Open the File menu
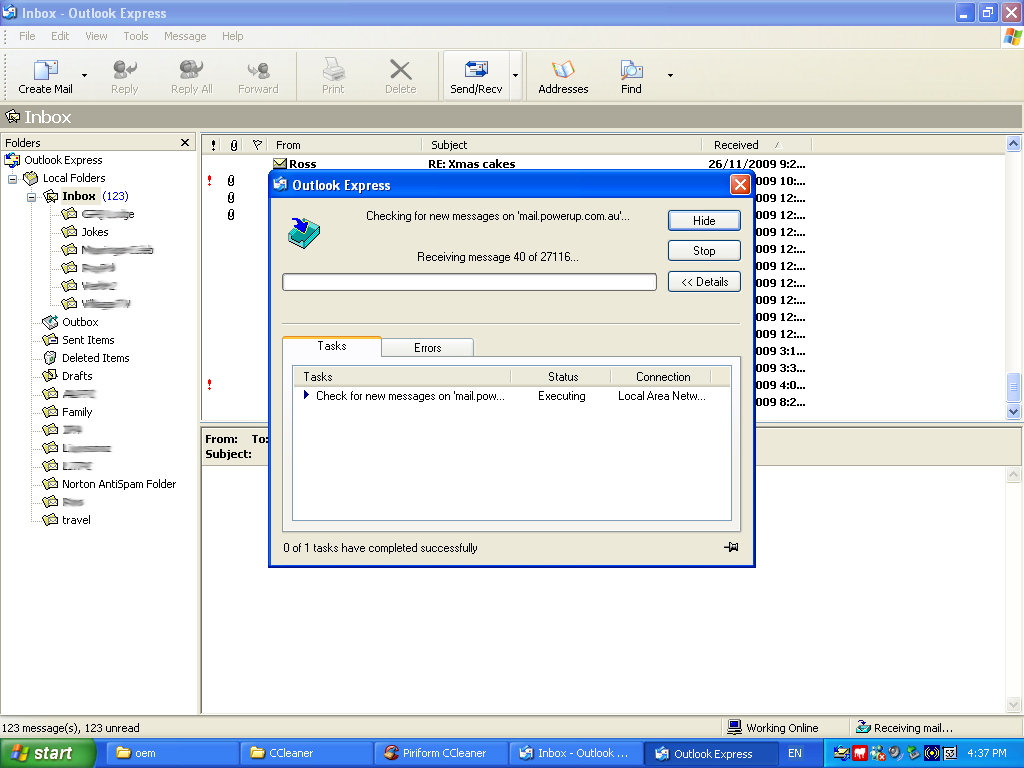Viewport: 1024px width, 768px height. pyautogui.click(x=27, y=36)
